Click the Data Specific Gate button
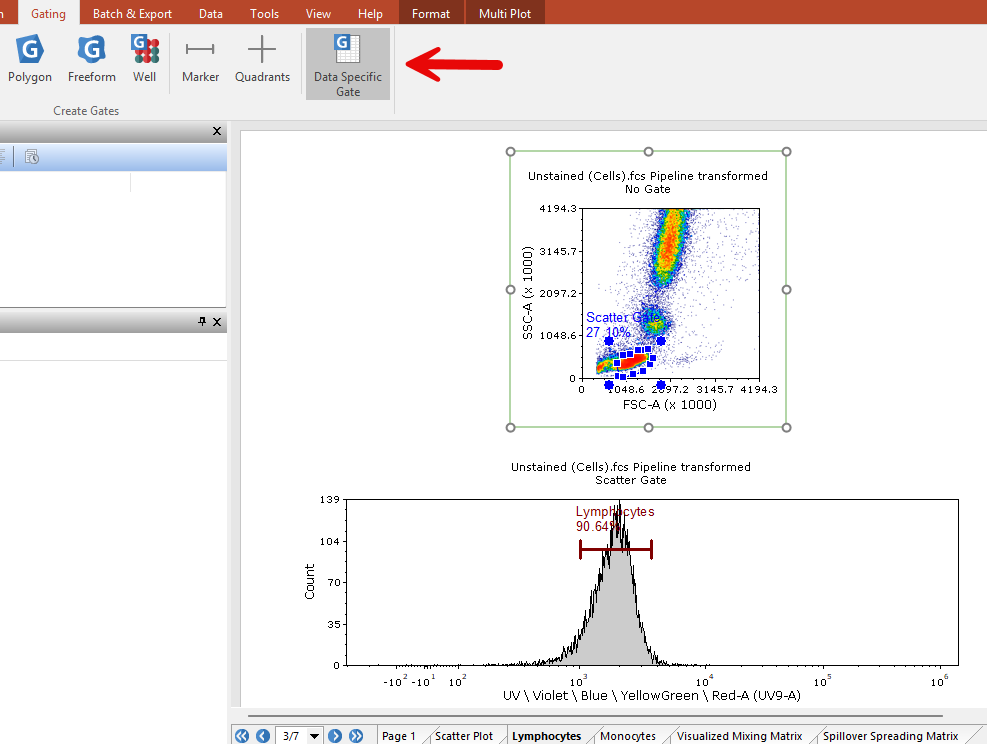987x744 pixels. [x=348, y=64]
